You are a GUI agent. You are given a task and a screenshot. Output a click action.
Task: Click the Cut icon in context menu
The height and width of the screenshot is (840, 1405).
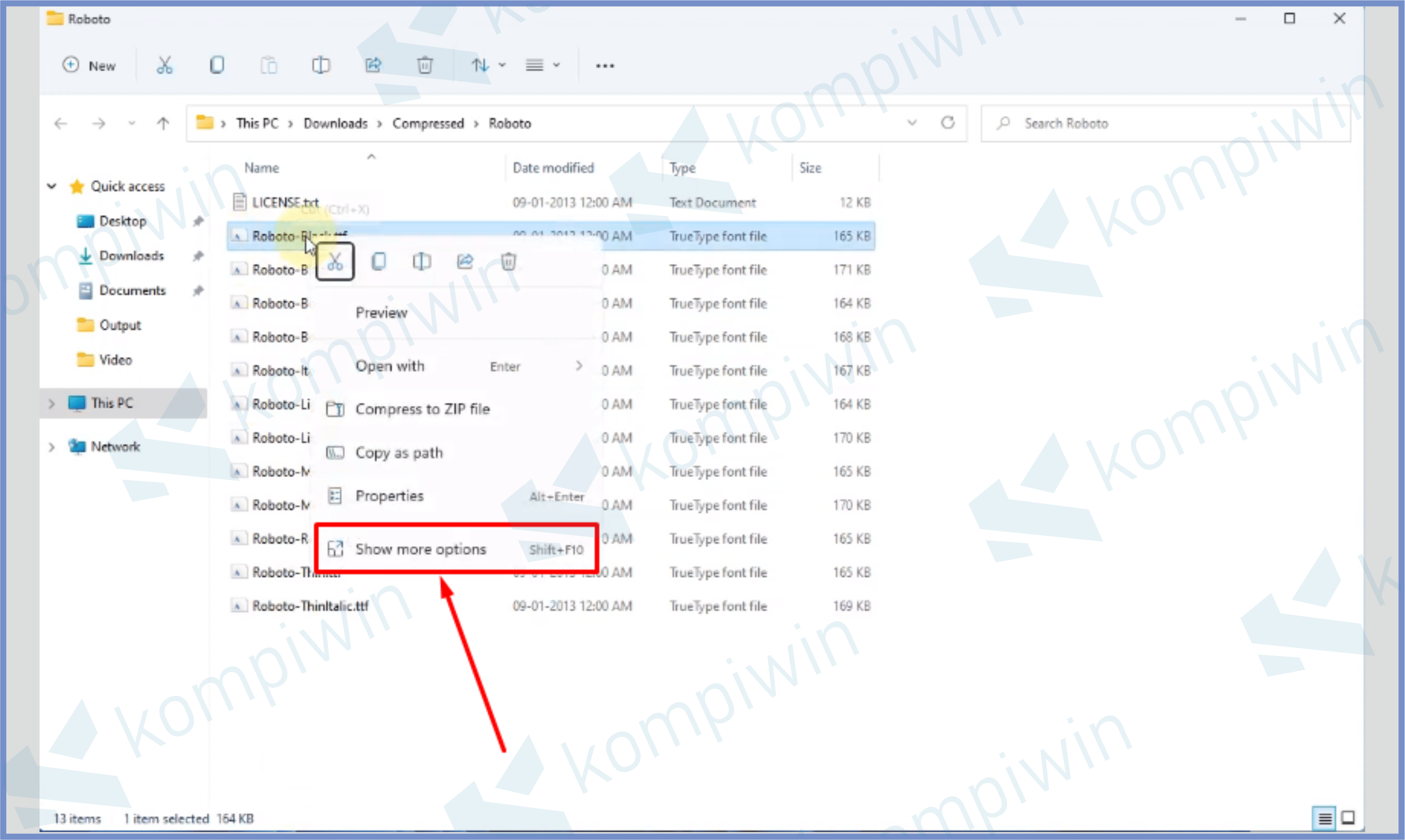point(335,262)
